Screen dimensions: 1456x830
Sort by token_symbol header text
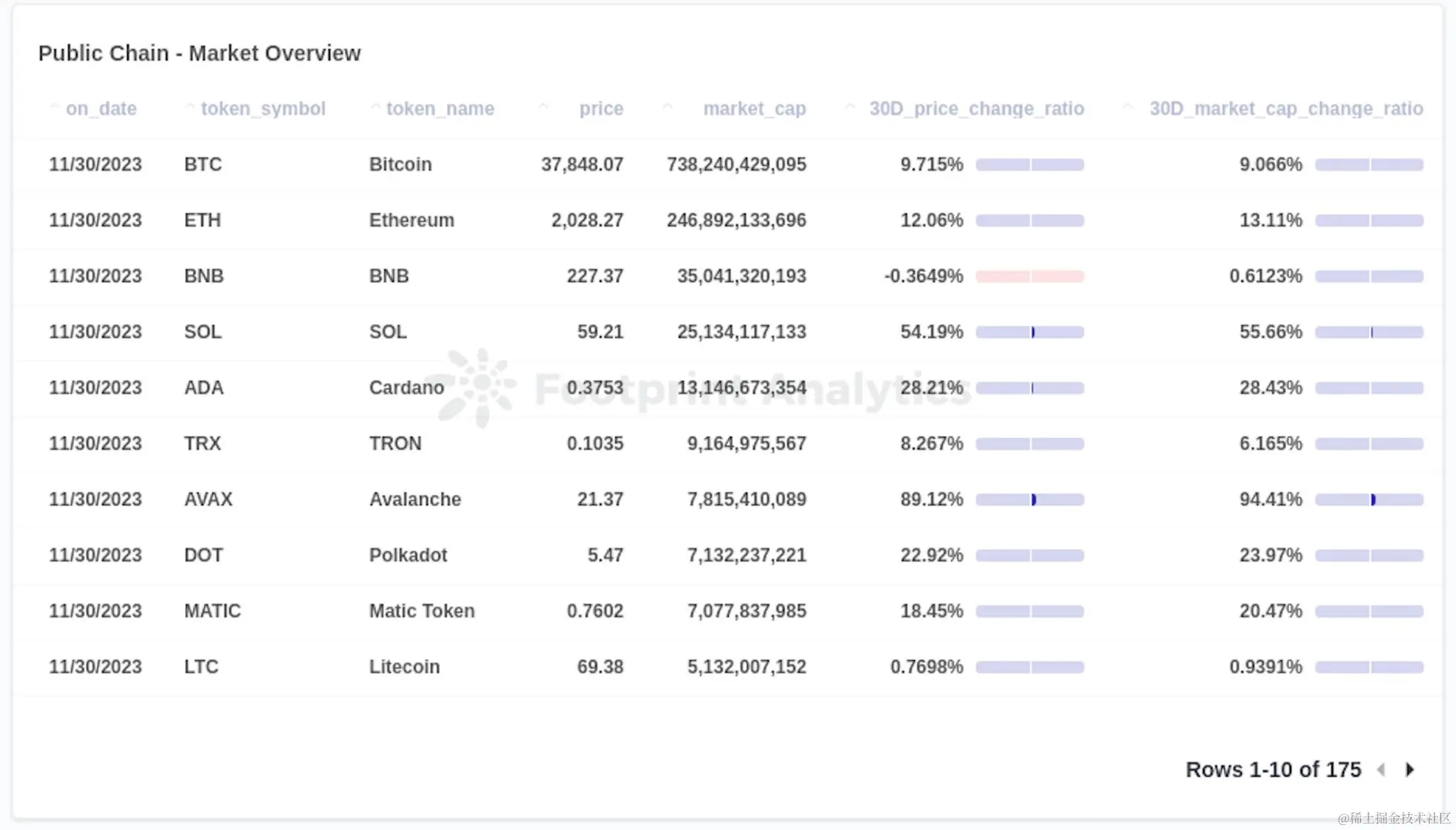point(263,109)
